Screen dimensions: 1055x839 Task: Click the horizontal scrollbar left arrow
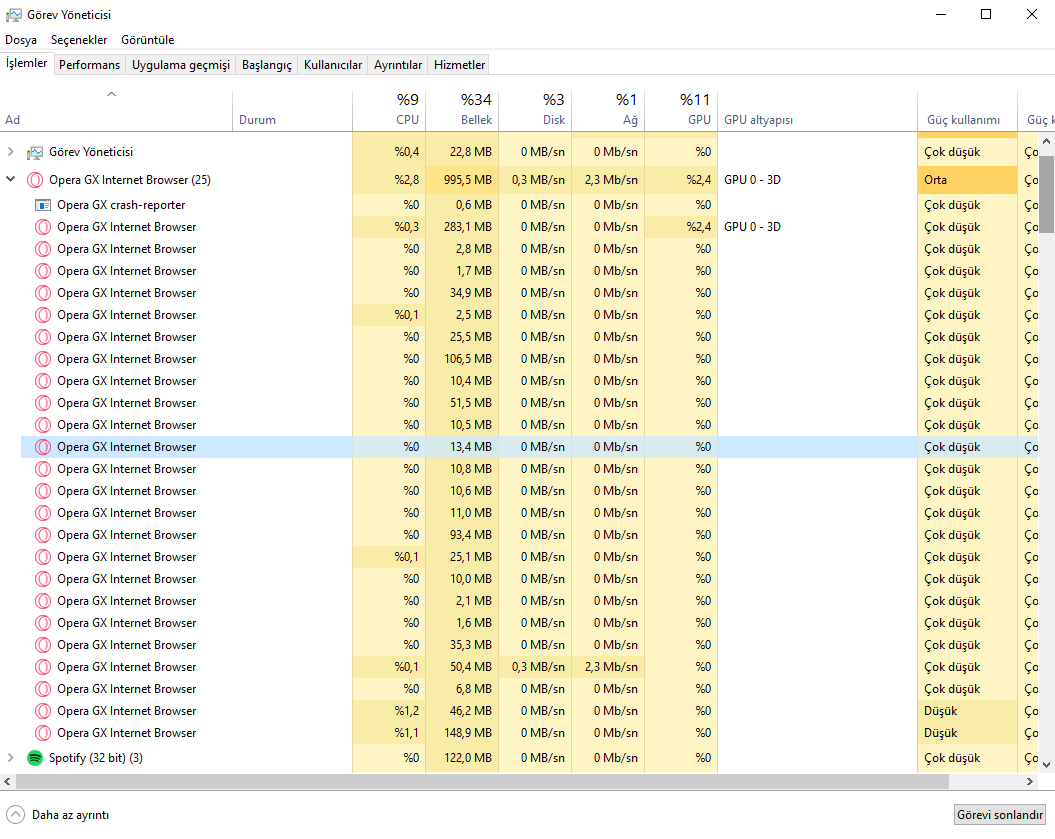[7, 781]
